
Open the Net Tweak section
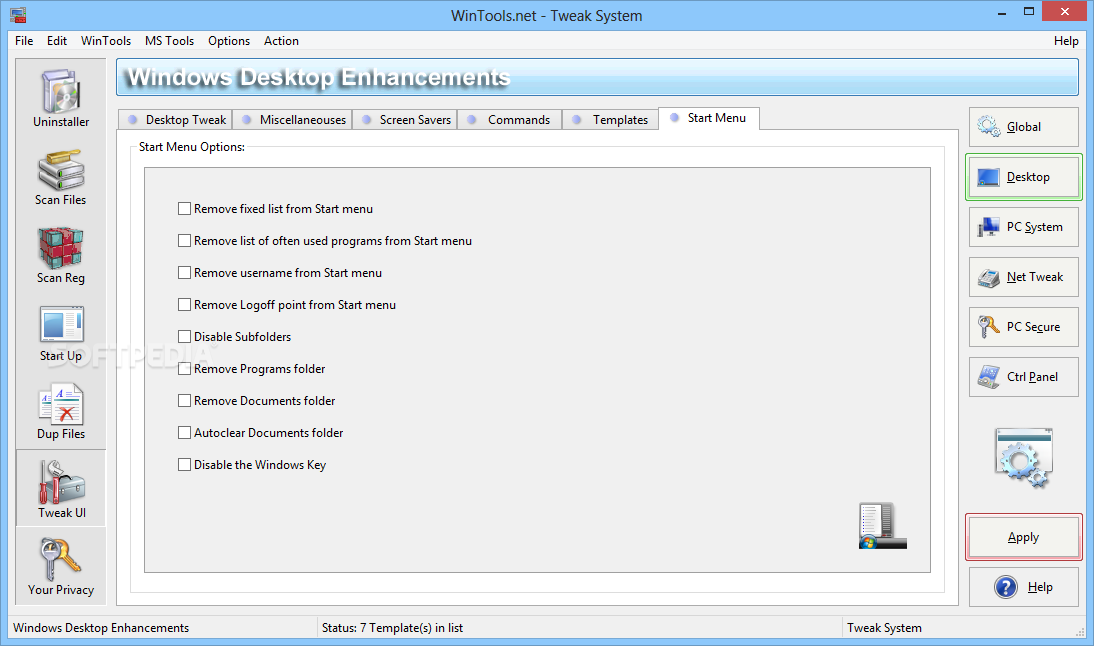(x=1024, y=277)
